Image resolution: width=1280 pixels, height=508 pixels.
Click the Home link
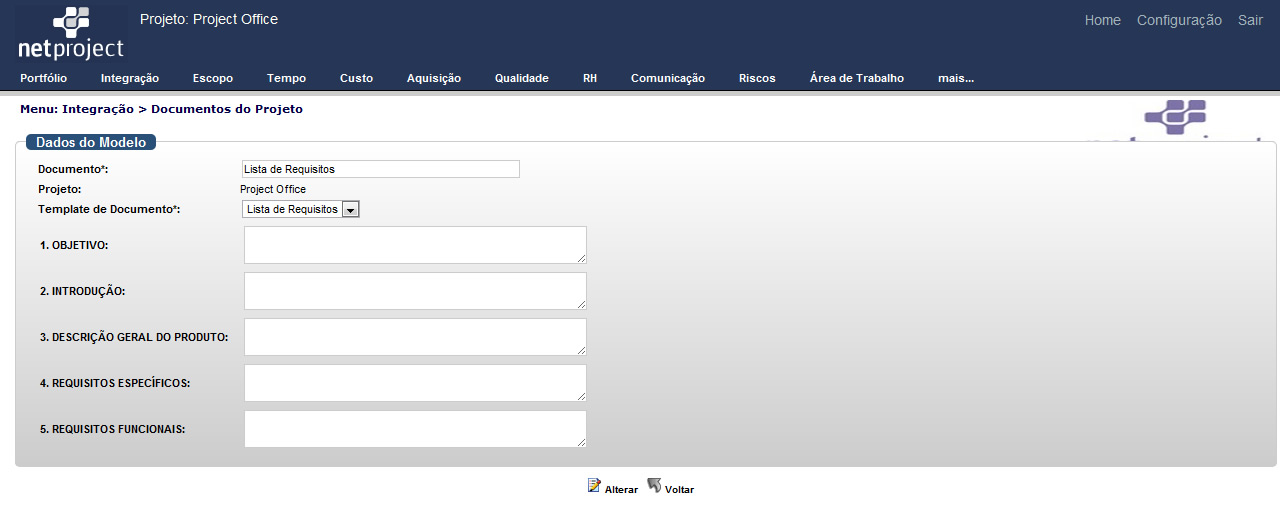1102,20
